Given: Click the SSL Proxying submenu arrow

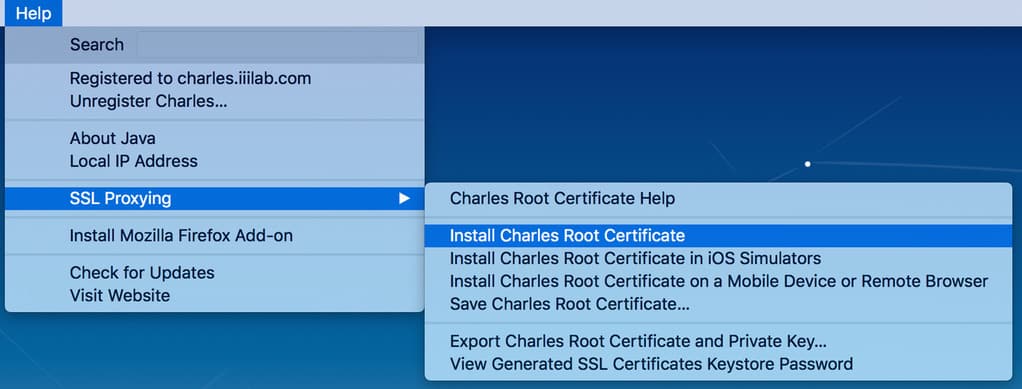Looking at the screenshot, I should pos(404,199).
